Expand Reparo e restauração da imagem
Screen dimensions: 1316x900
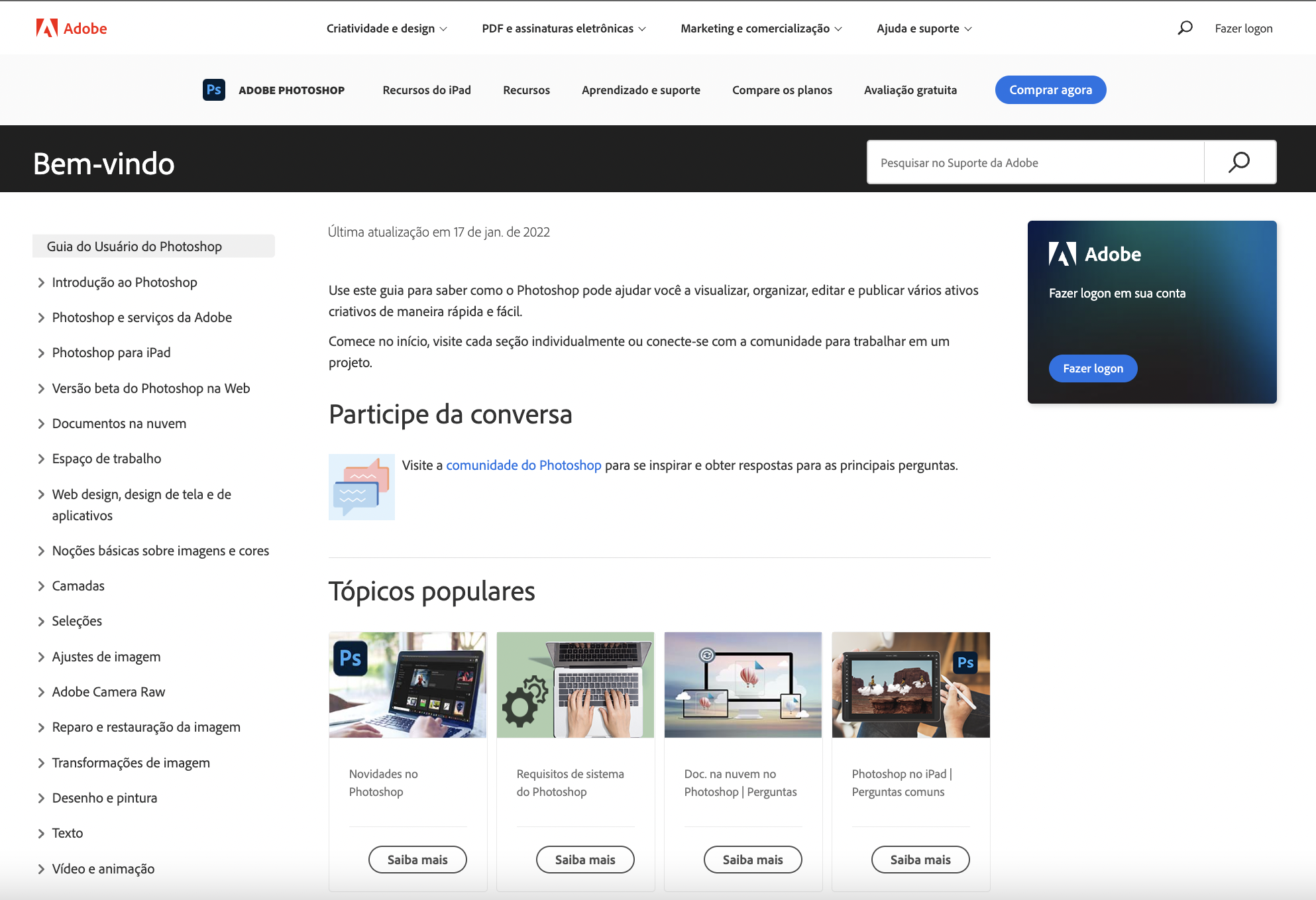point(138,727)
